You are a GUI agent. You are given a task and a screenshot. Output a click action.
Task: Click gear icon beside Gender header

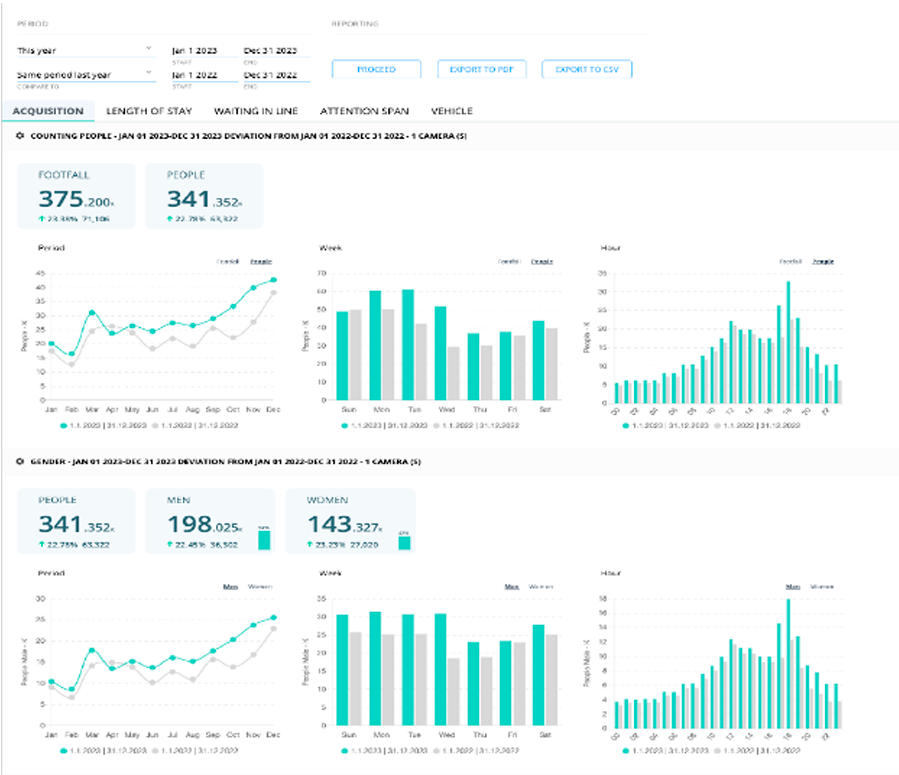pos(20,461)
